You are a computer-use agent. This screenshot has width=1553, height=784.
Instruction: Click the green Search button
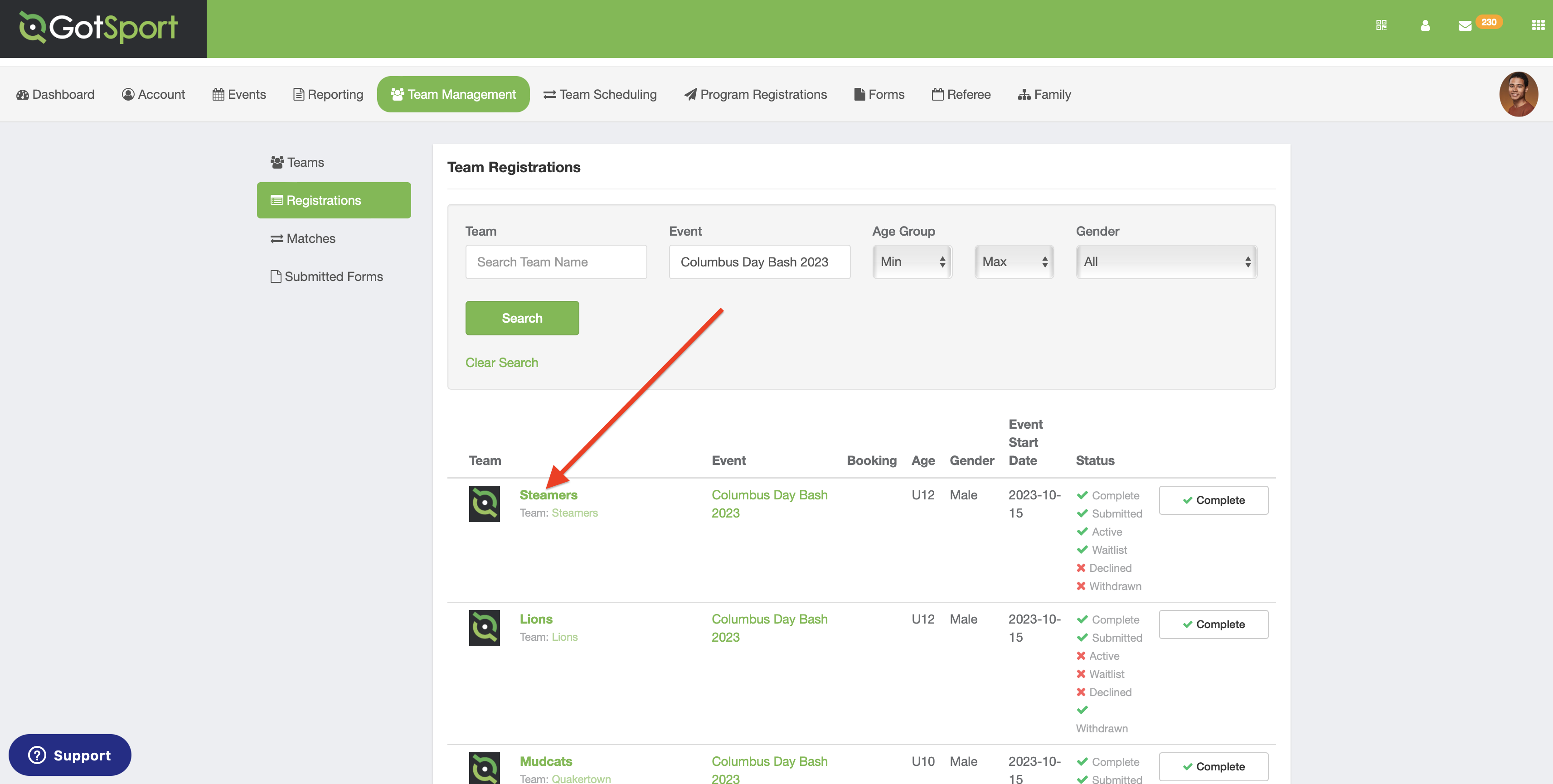point(522,318)
